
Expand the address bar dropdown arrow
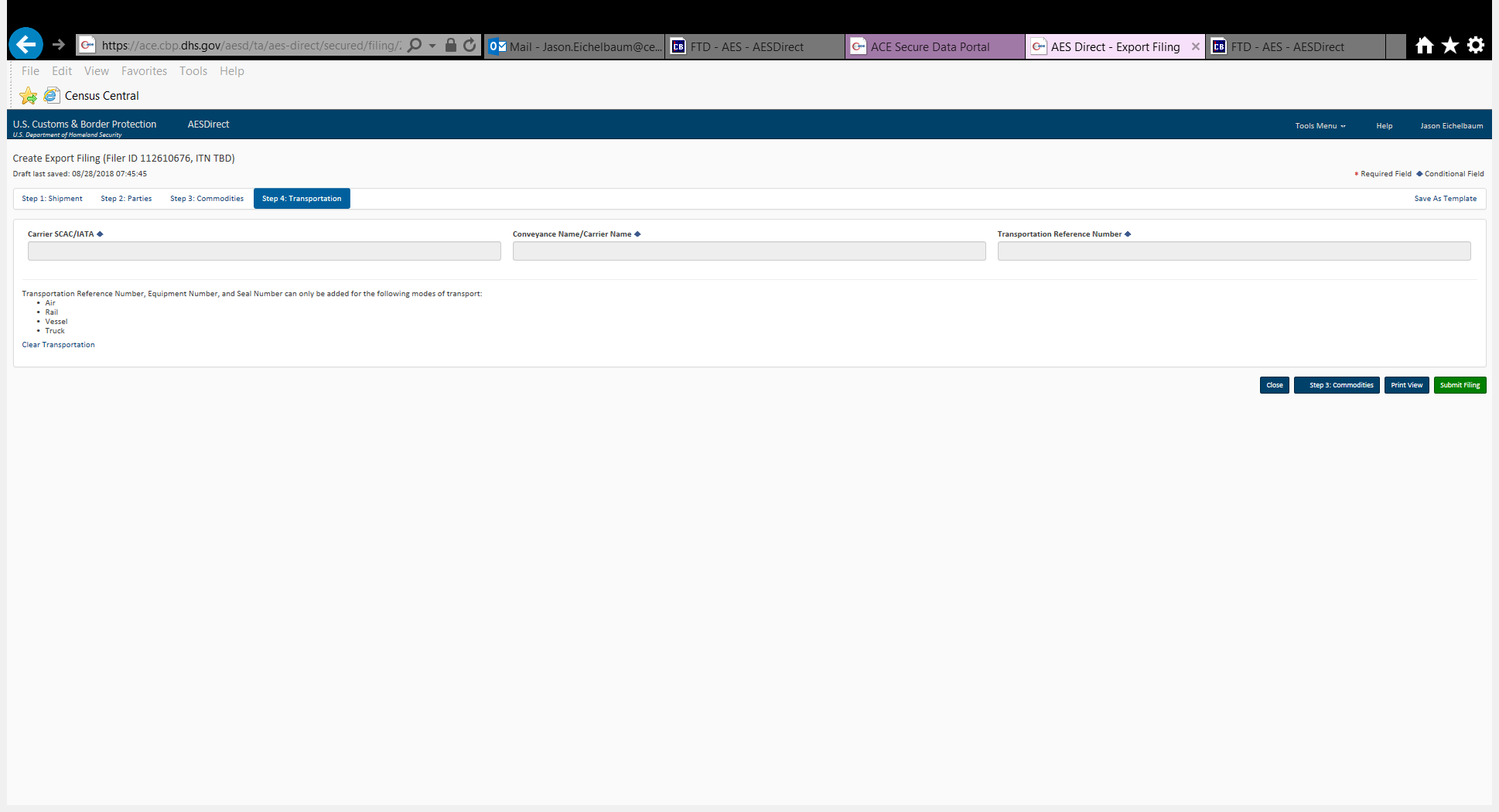432,46
